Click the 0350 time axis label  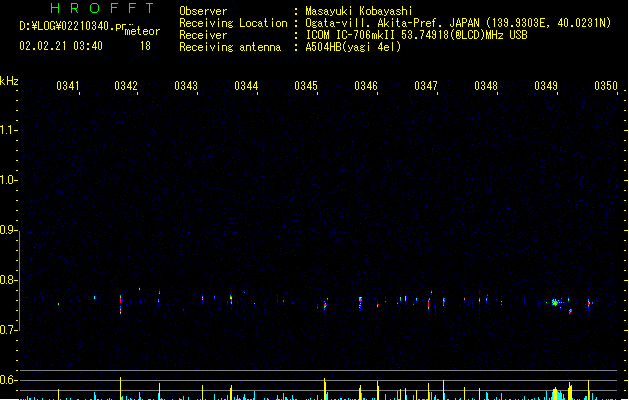(x=606, y=86)
